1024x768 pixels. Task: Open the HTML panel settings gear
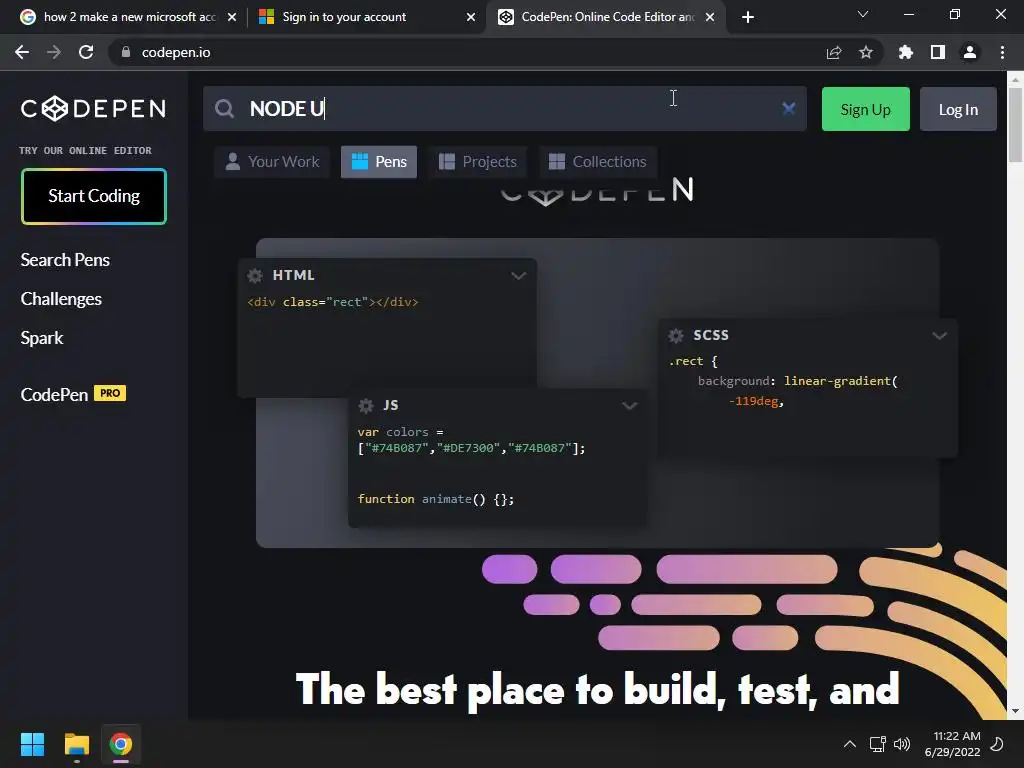point(255,276)
